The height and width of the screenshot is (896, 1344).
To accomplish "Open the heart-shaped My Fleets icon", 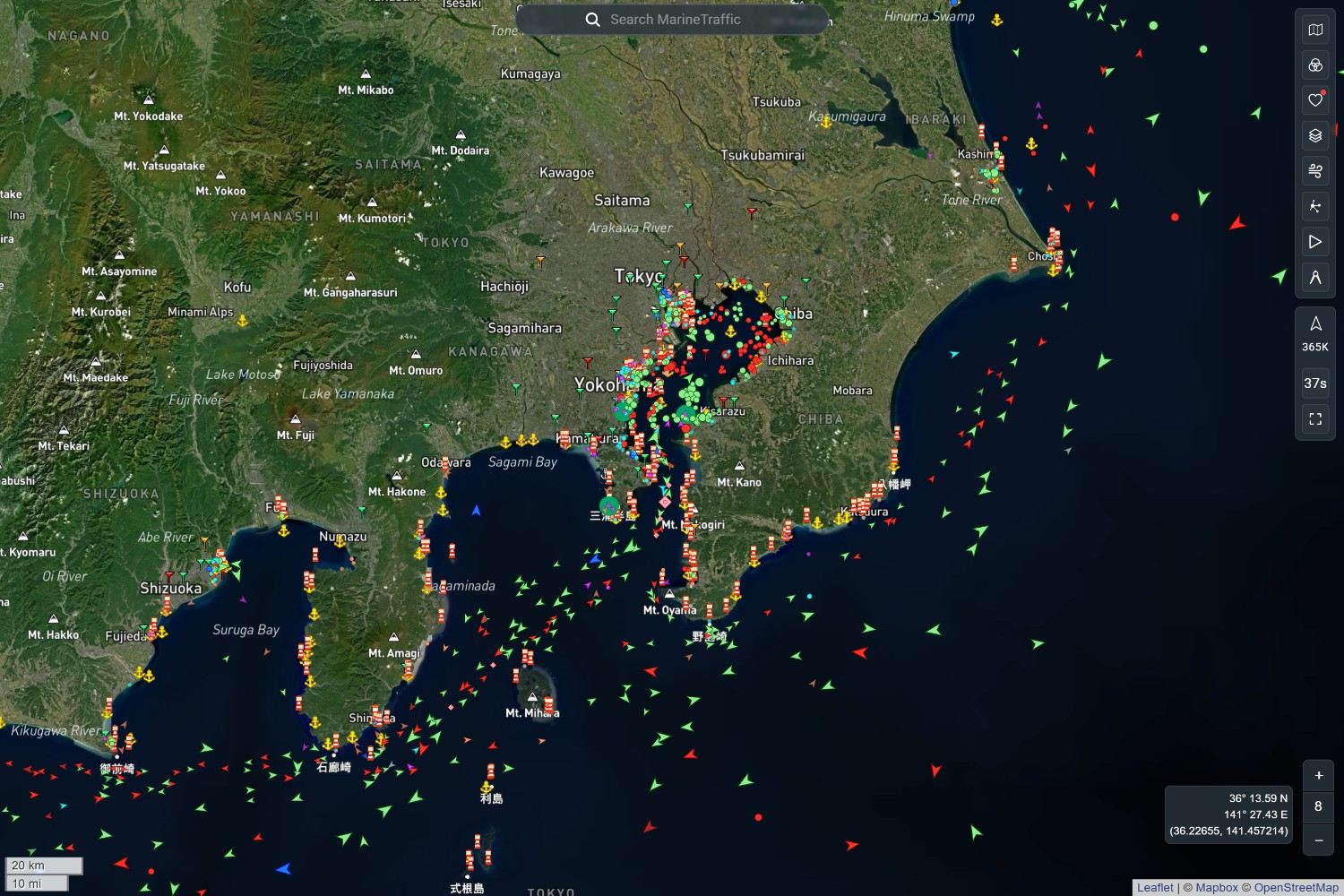I will 1315,99.
